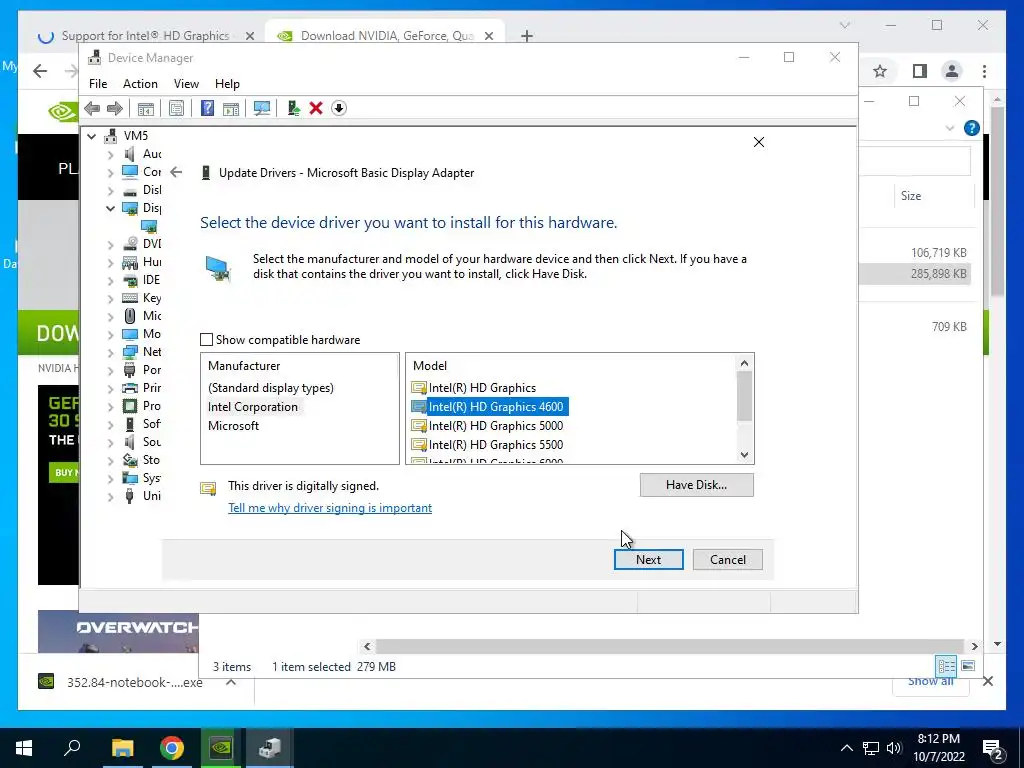Open the Windows Start menu
The height and width of the screenshot is (768, 1024).
pyautogui.click(x=24, y=748)
